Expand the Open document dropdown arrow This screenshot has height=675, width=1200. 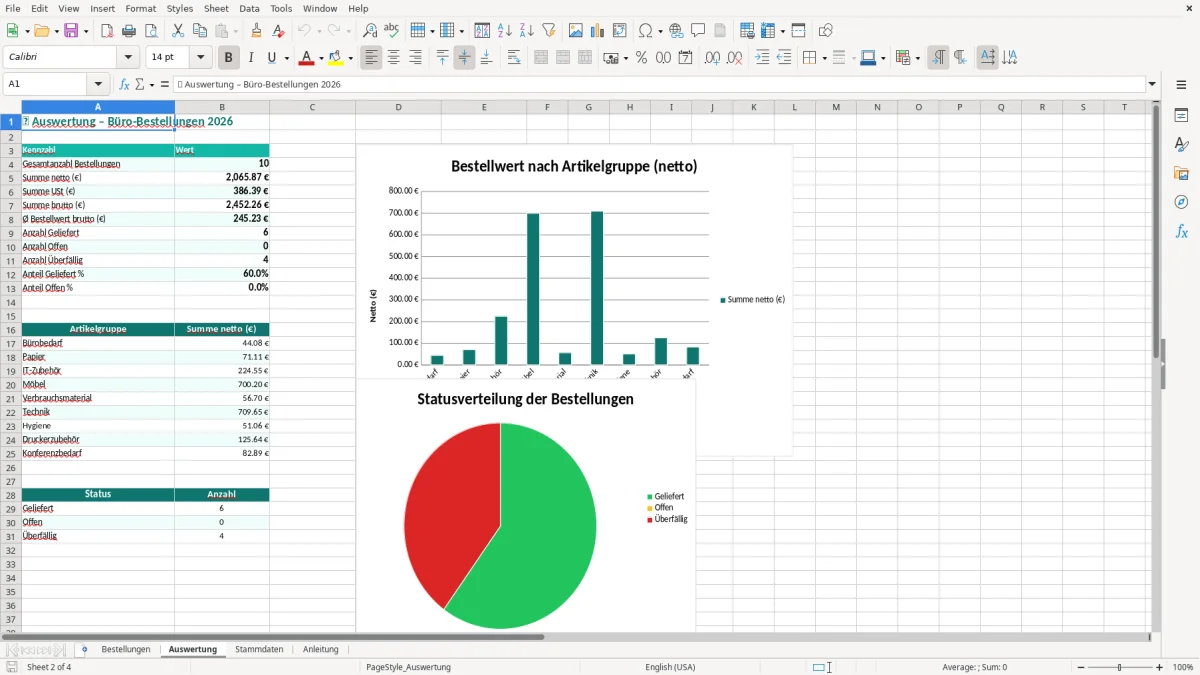coord(55,31)
